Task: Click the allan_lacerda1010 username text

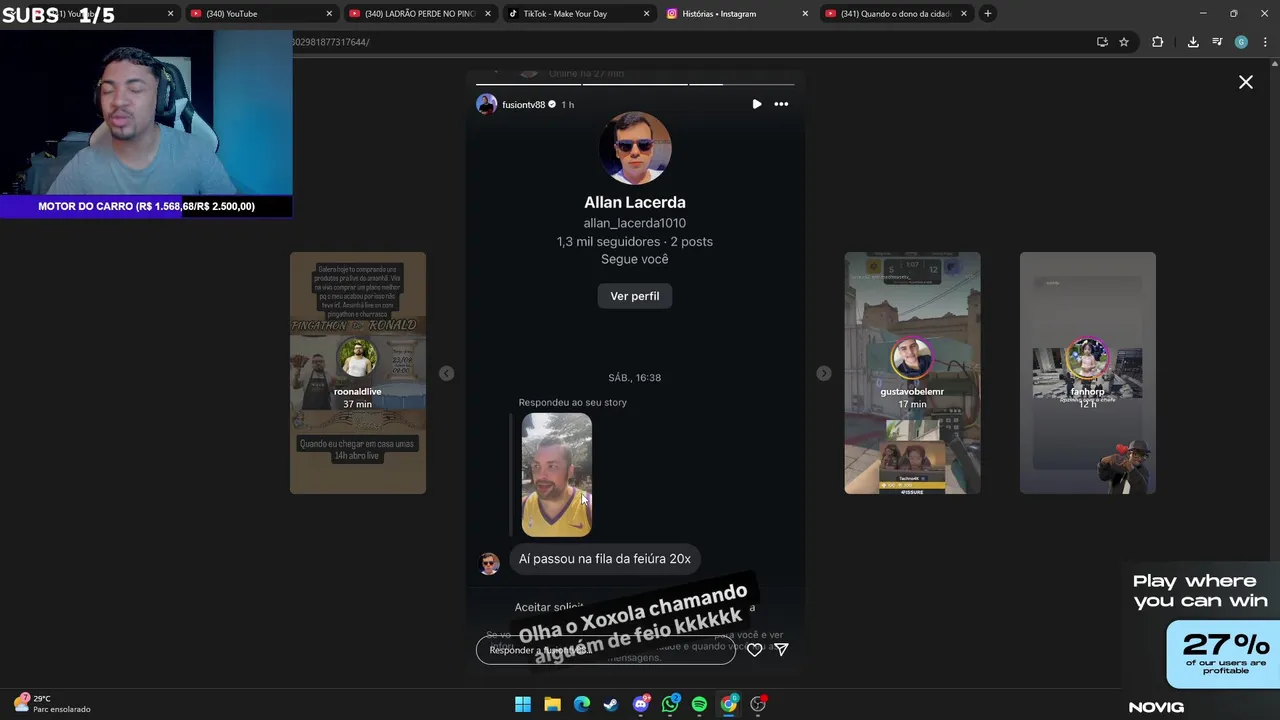Action: [x=635, y=223]
